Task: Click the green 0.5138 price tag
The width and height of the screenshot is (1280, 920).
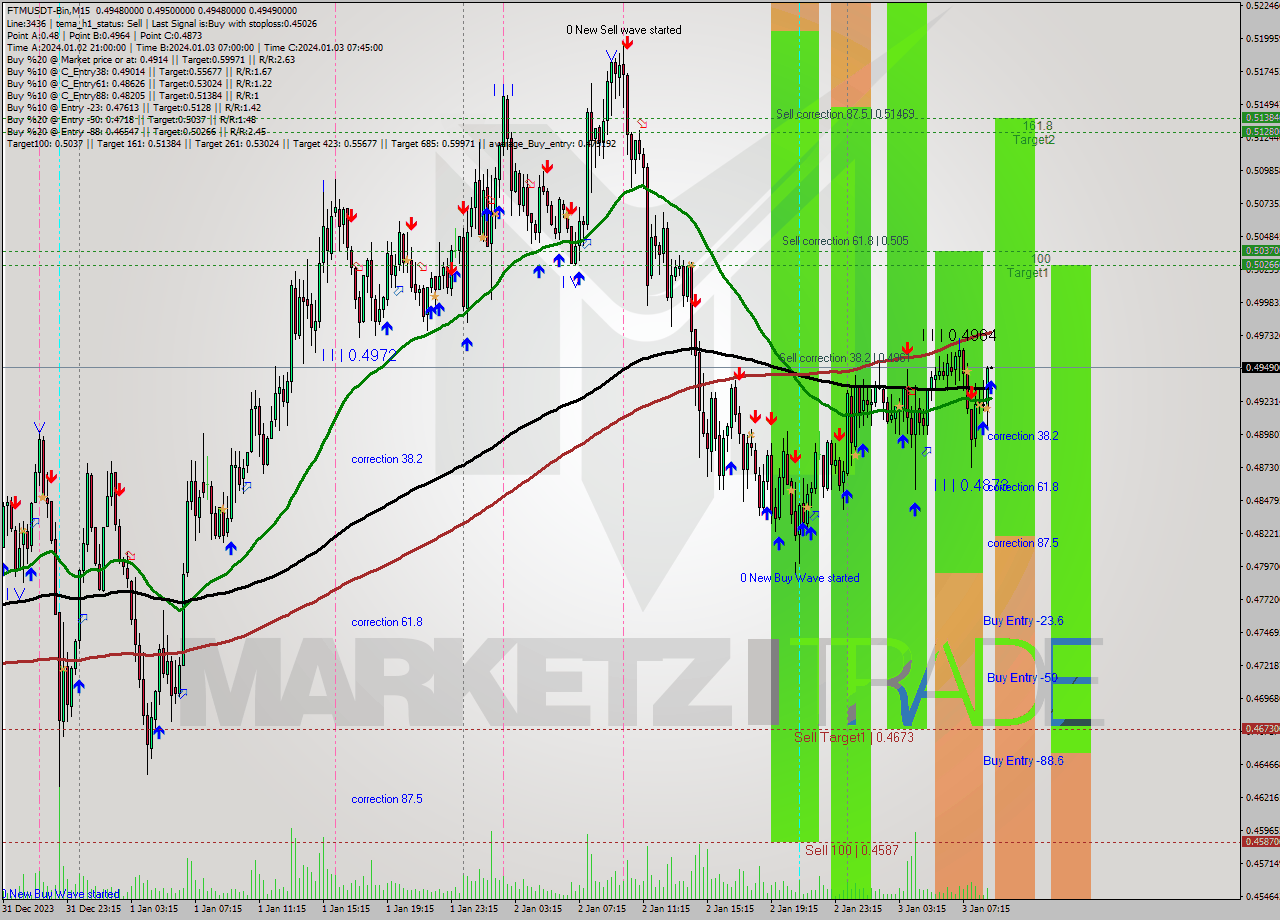Action: point(1260,117)
